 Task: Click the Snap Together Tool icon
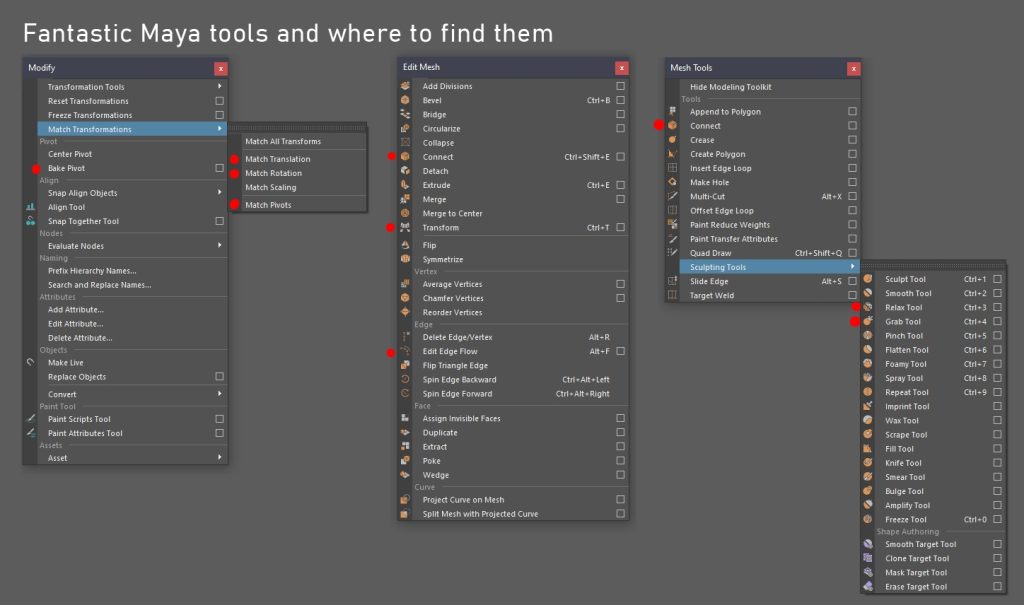(30, 221)
